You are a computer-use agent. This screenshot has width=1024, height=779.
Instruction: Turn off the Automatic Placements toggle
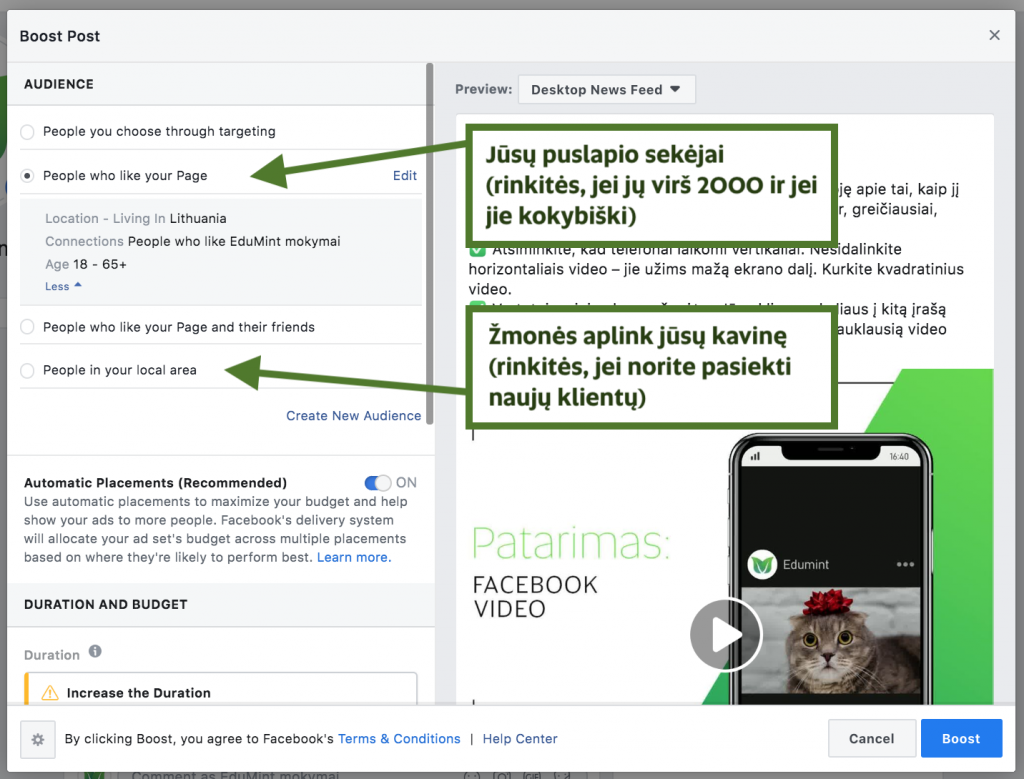point(379,483)
